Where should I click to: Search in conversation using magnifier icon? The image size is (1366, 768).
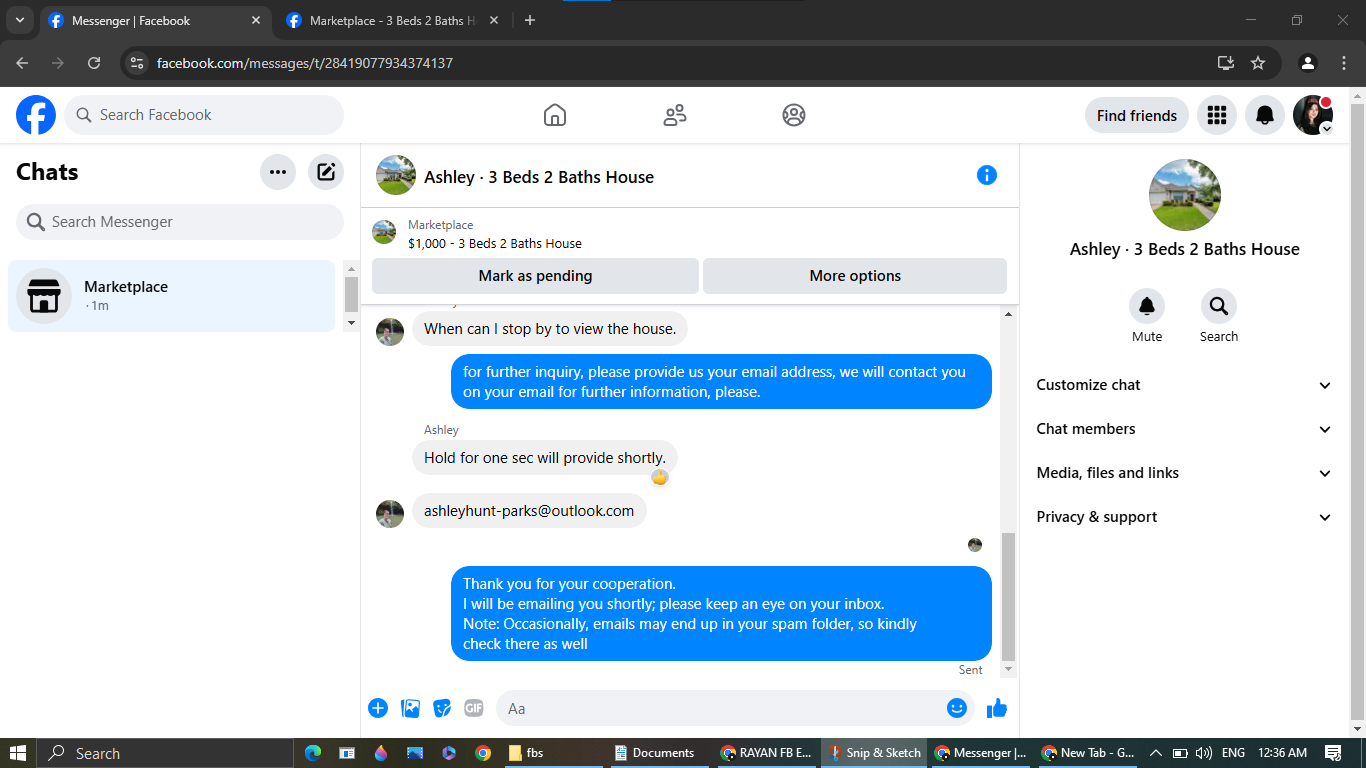(1219, 306)
